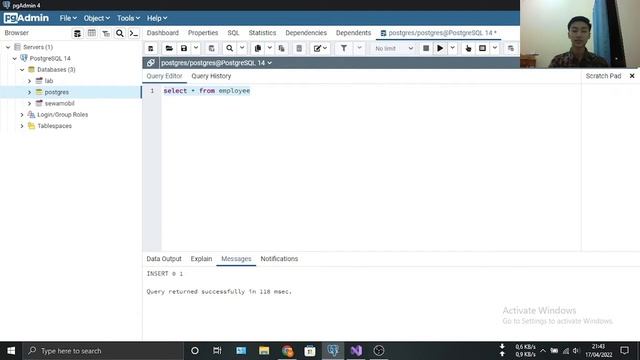Switch to the Properties tab
The width and height of the screenshot is (640, 360).
[203, 33]
